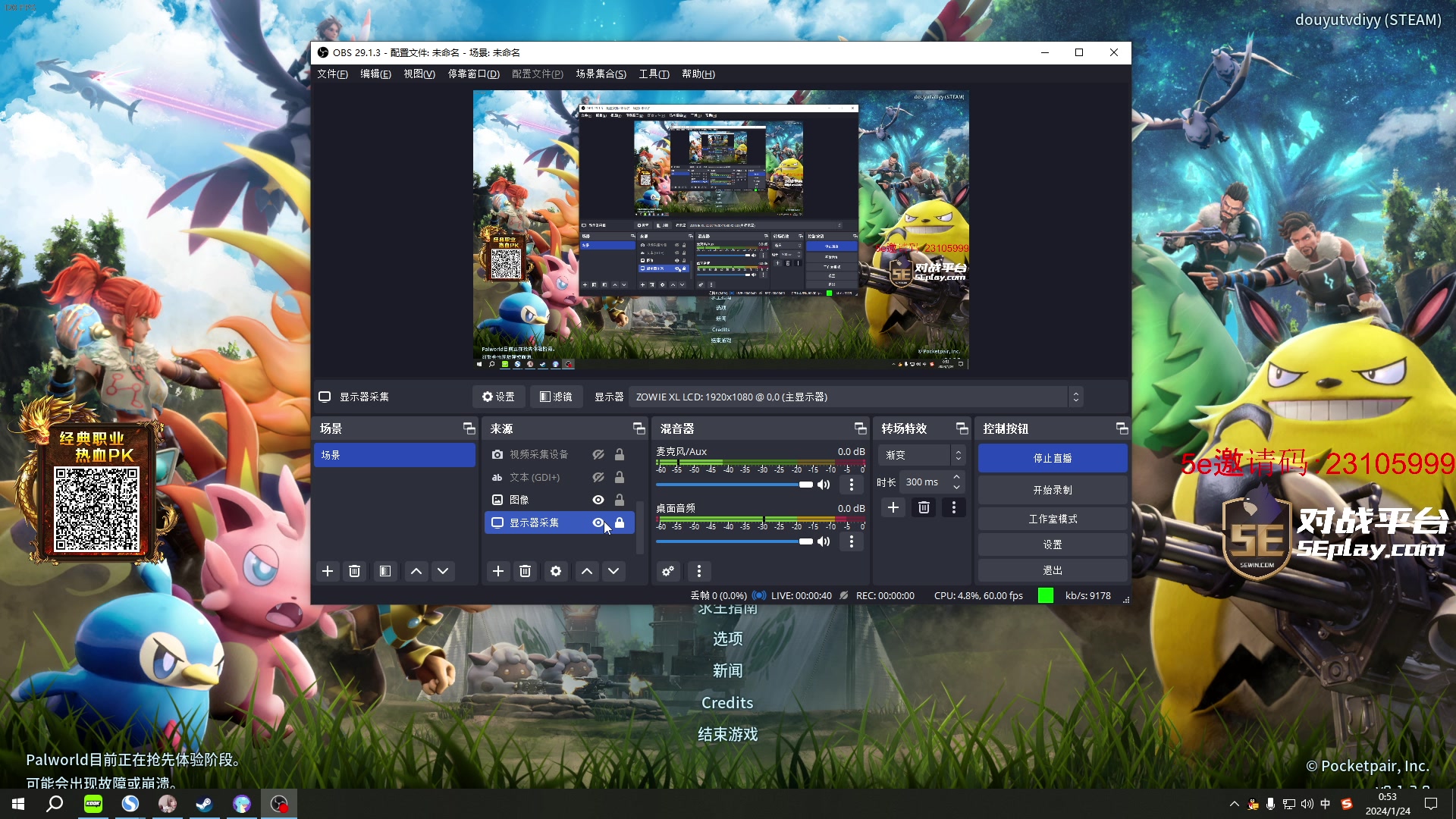Enable 工作室模式 studio mode

coord(1053,519)
